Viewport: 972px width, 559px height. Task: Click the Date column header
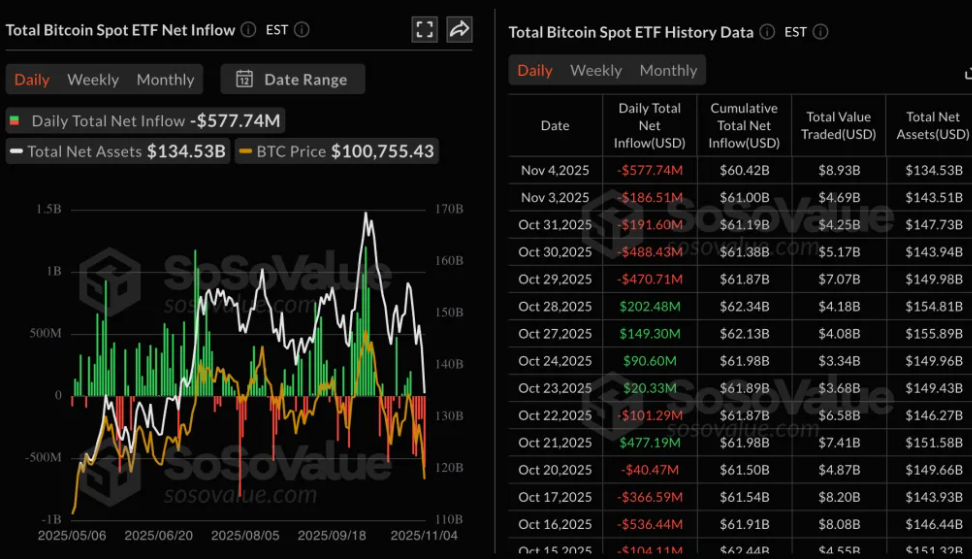tap(555, 126)
